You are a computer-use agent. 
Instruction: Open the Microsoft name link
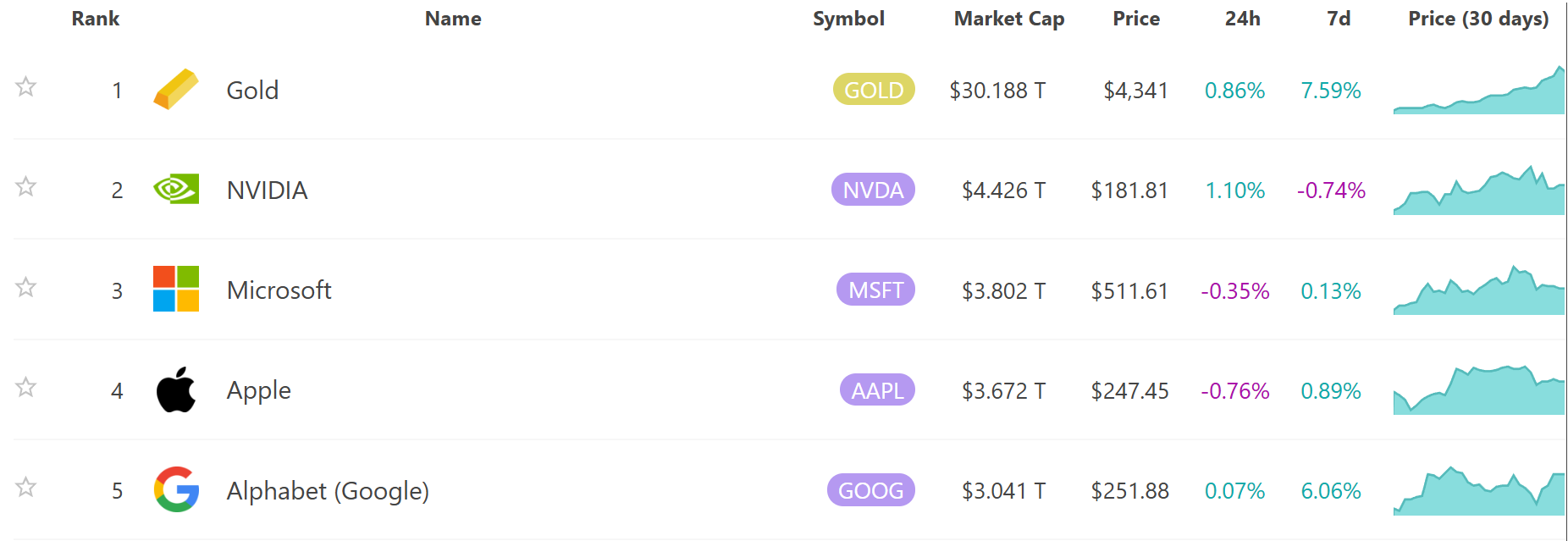[279, 290]
